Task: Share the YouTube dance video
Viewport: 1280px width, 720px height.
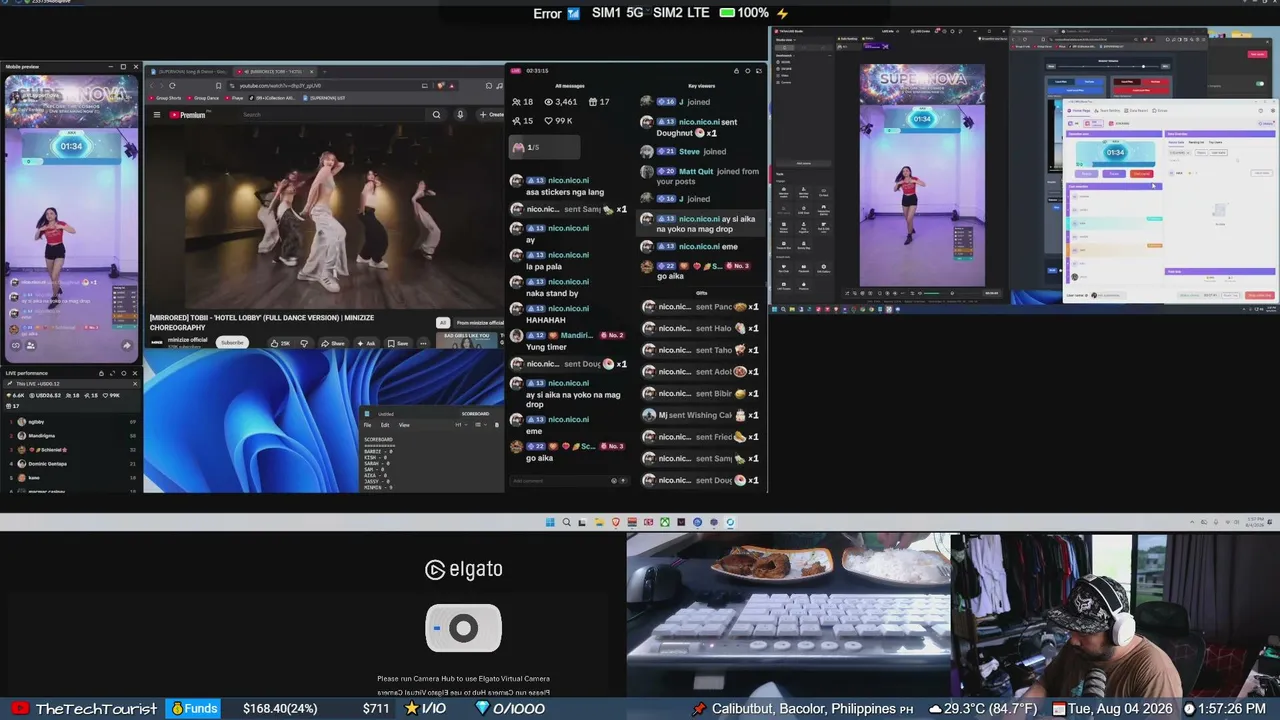Action: click(x=333, y=343)
